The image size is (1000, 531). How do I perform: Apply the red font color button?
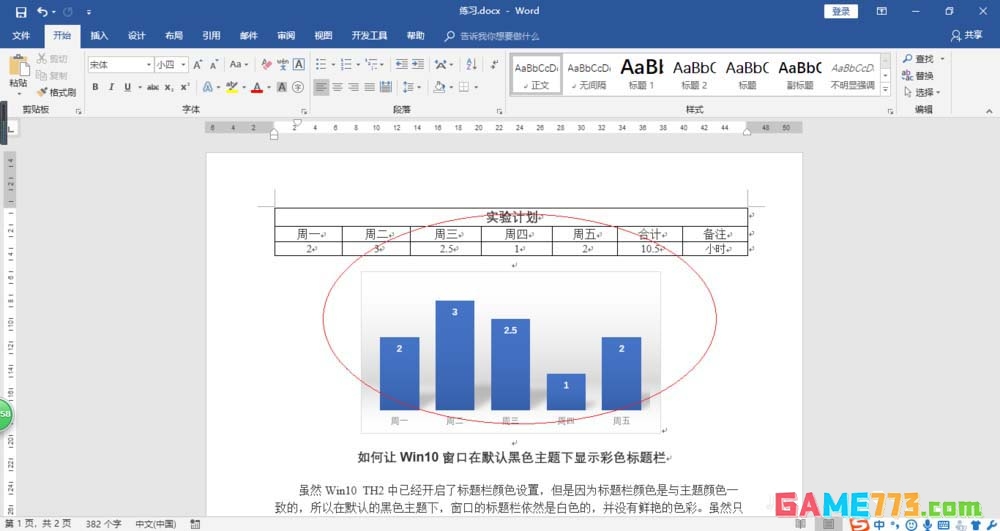[256, 87]
